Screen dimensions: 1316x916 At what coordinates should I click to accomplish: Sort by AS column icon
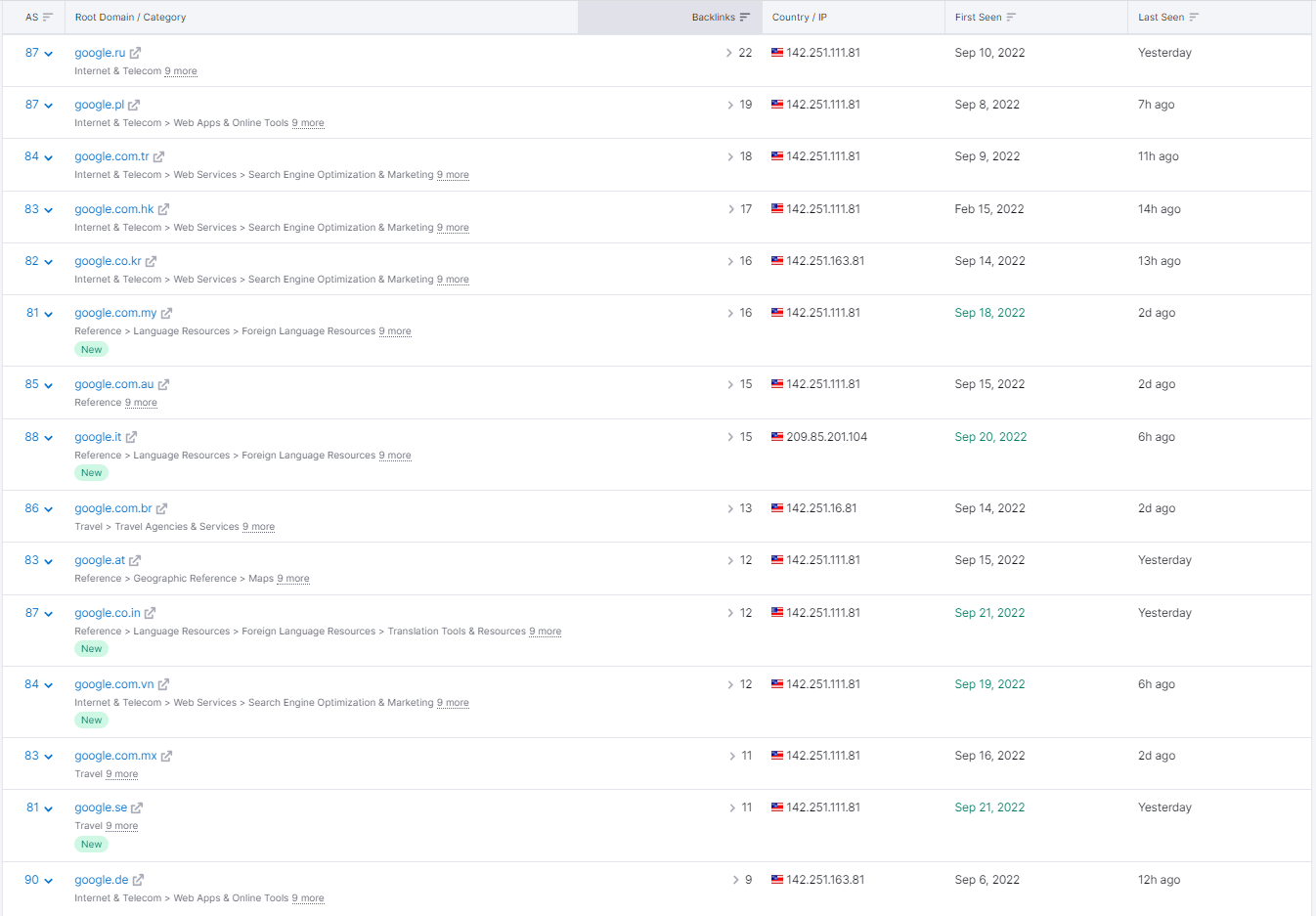coord(47,18)
